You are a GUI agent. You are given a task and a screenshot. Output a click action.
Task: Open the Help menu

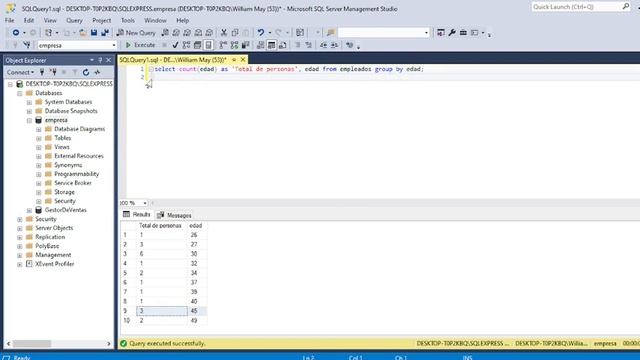coord(182,20)
